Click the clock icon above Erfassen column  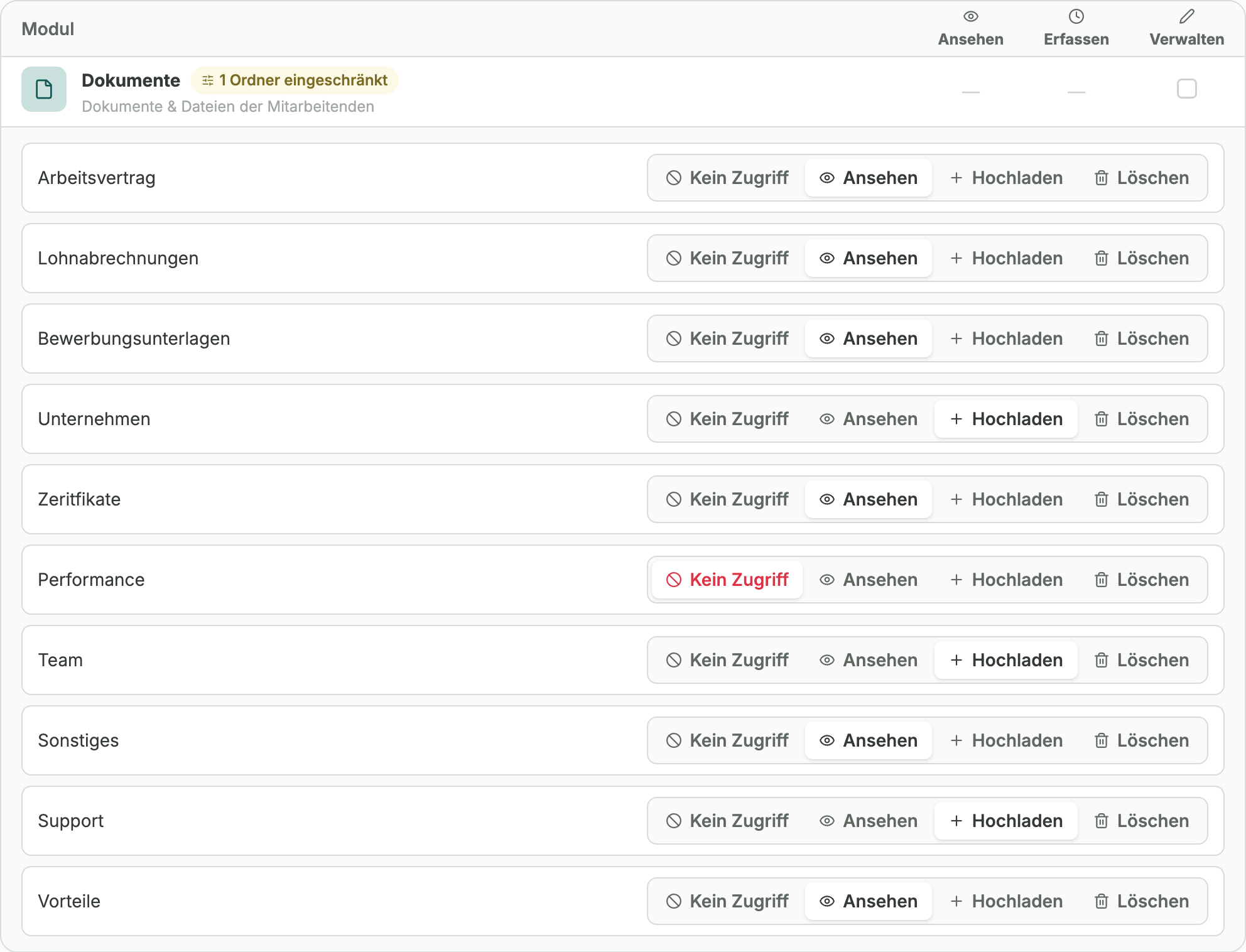click(1076, 16)
